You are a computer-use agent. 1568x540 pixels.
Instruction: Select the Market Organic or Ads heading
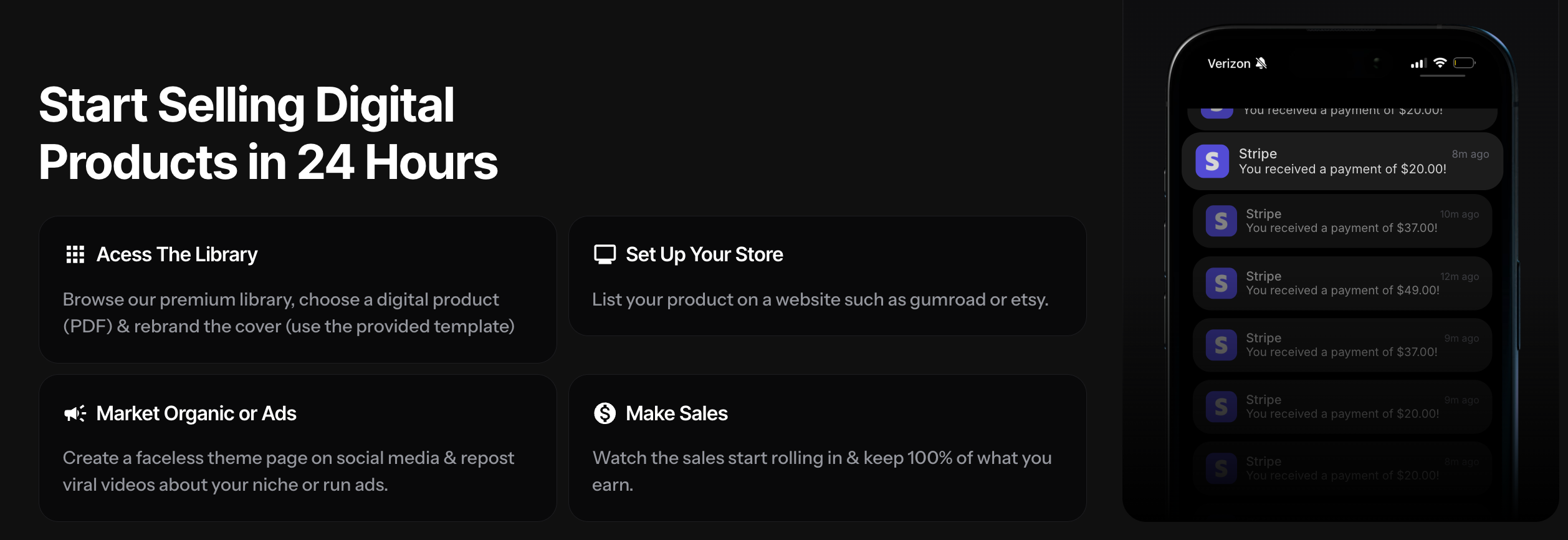point(196,413)
